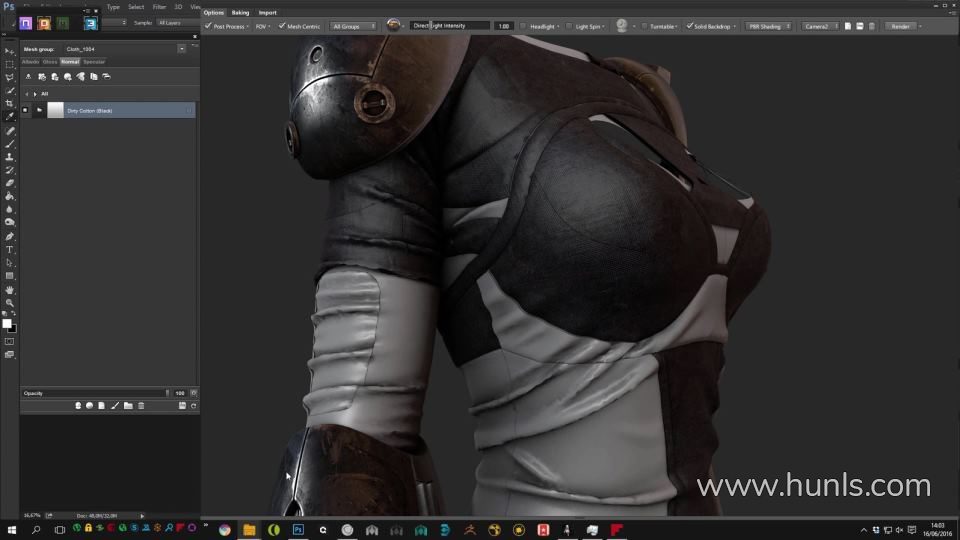Open the Sample All Layers dropdown
Viewport: 960px width, 540px height.
[176, 23]
